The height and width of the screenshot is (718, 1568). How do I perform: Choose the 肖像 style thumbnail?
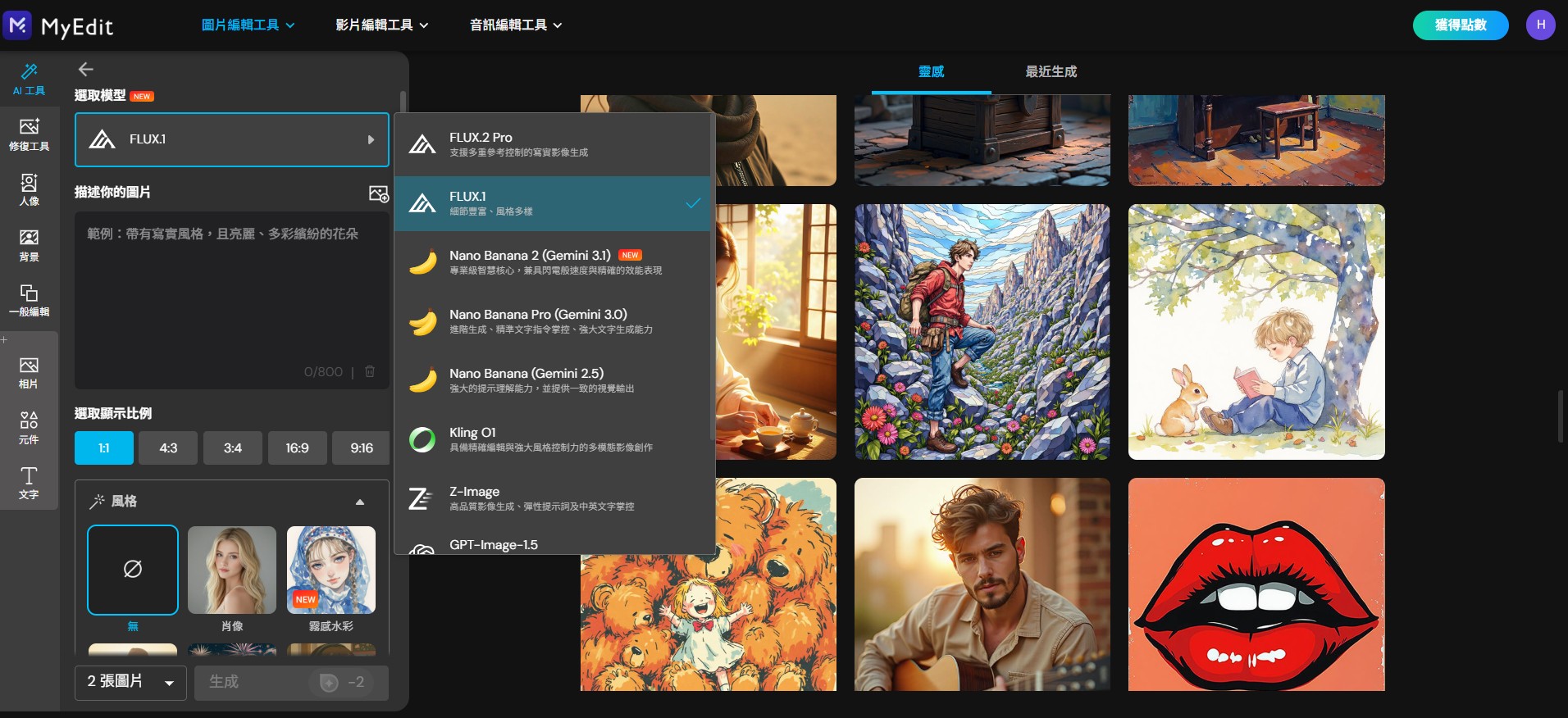232,570
